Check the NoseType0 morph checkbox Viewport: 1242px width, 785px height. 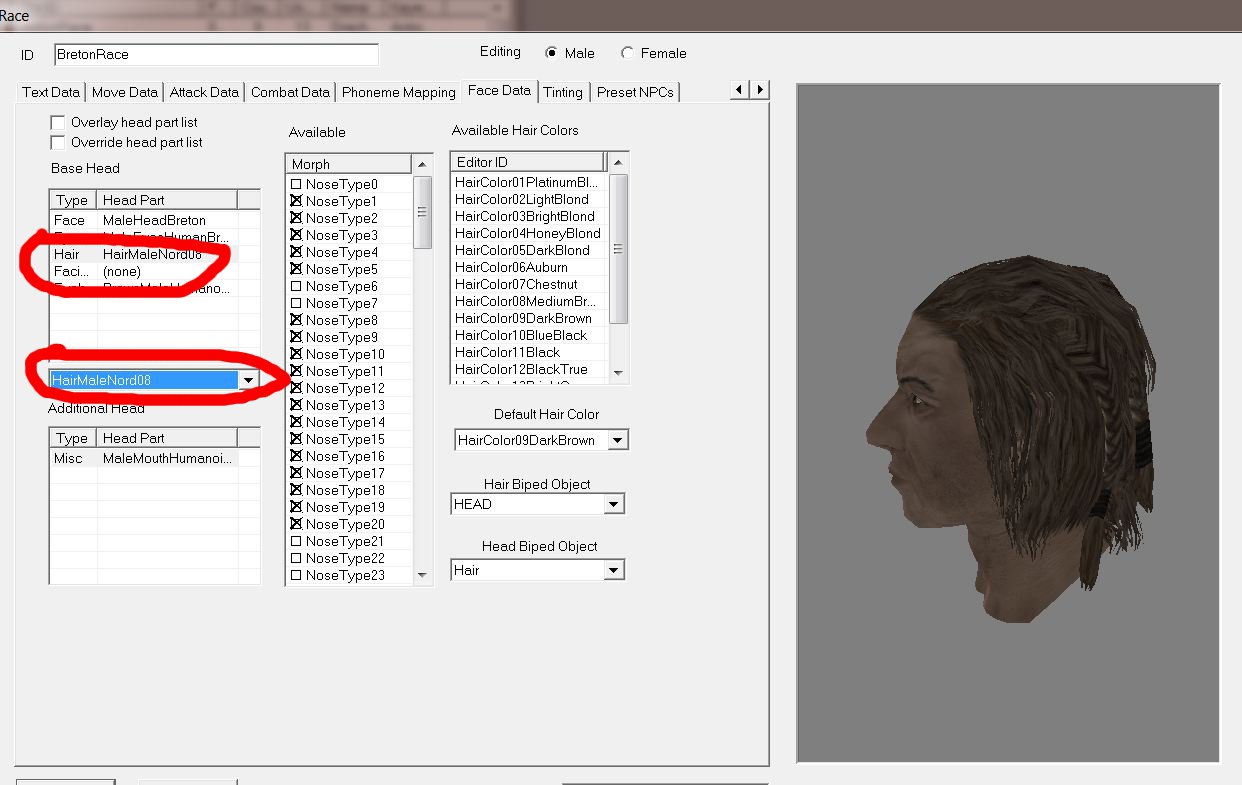(x=296, y=184)
